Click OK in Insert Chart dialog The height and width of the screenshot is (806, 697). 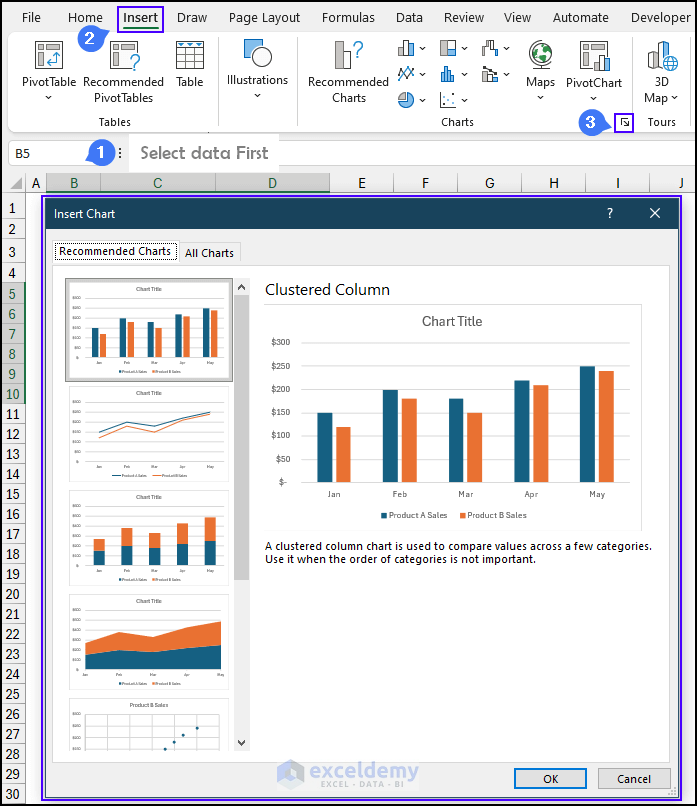click(551, 779)
